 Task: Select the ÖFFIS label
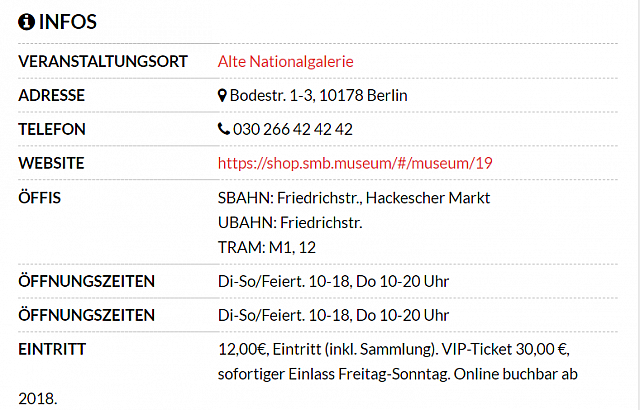[x=40, y=197]
